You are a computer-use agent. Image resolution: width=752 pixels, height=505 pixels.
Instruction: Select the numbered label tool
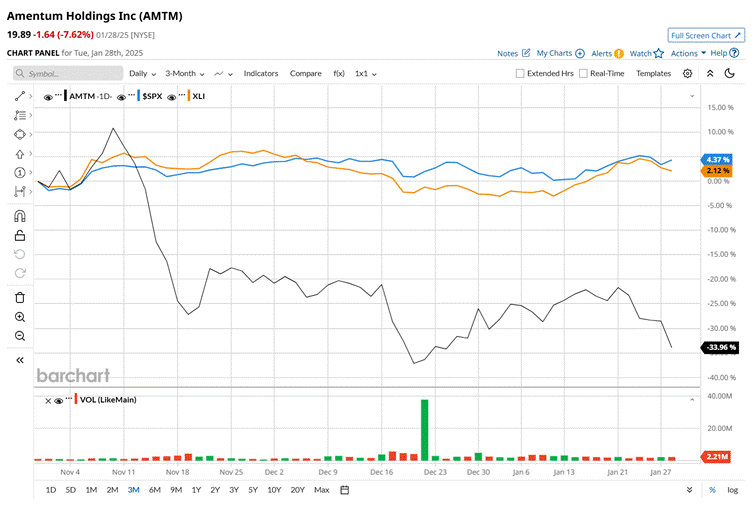click(x=20, y=173)
